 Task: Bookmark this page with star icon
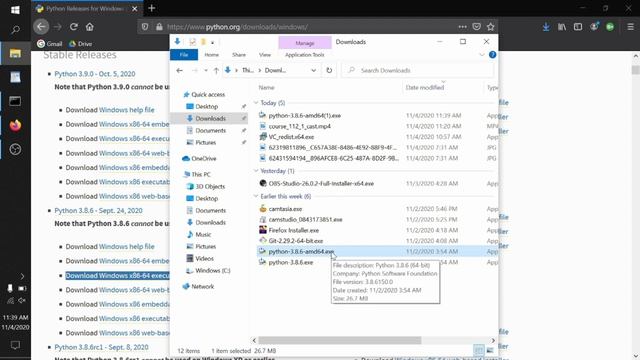tap(491, 27)
